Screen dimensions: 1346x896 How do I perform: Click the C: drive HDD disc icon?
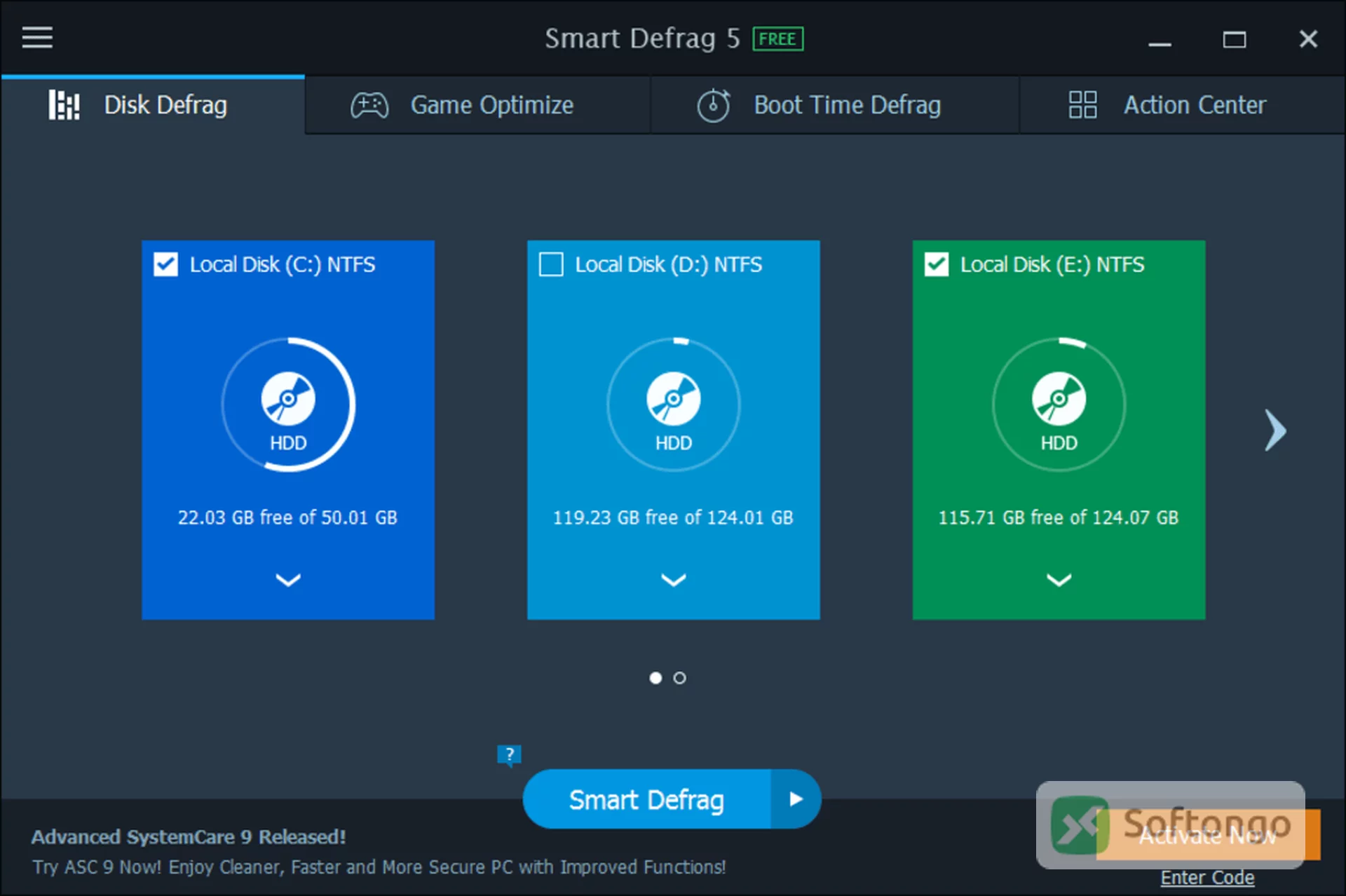[288, 399]
